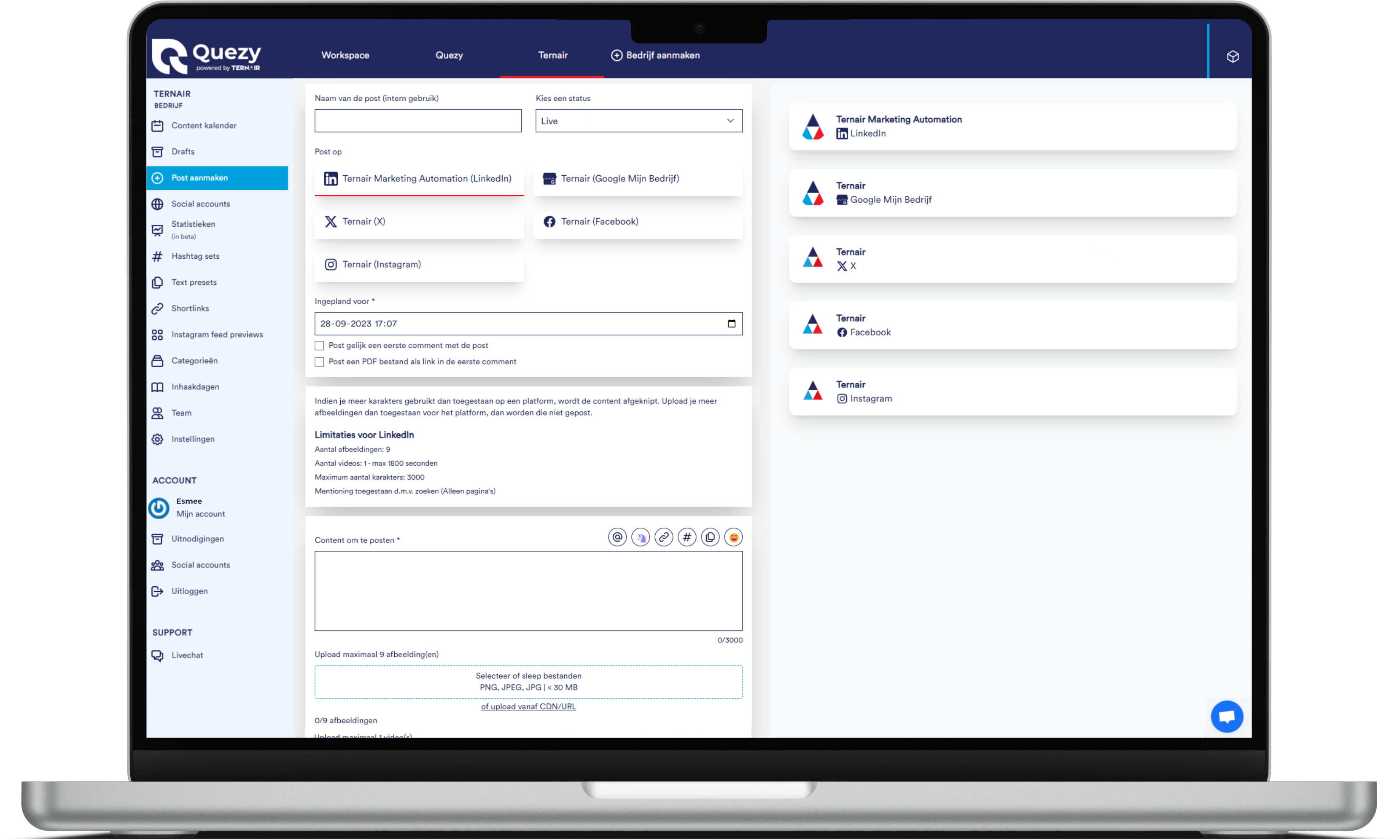
Task: Toggle 'Post gelijk een eerste comment' checkbox
Action: tap(320, 345)
